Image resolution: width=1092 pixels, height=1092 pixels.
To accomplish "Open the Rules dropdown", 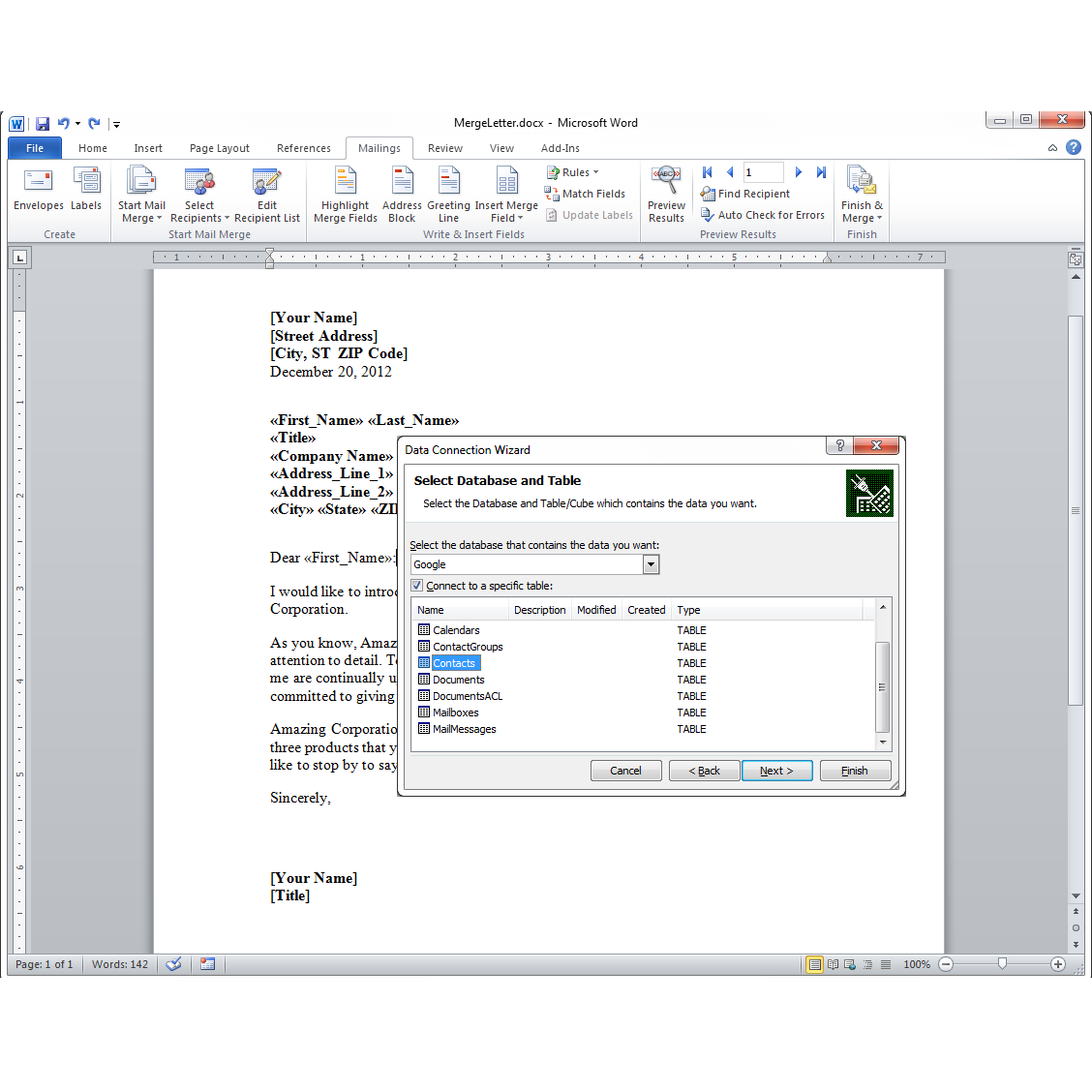I will pos(573,172).
